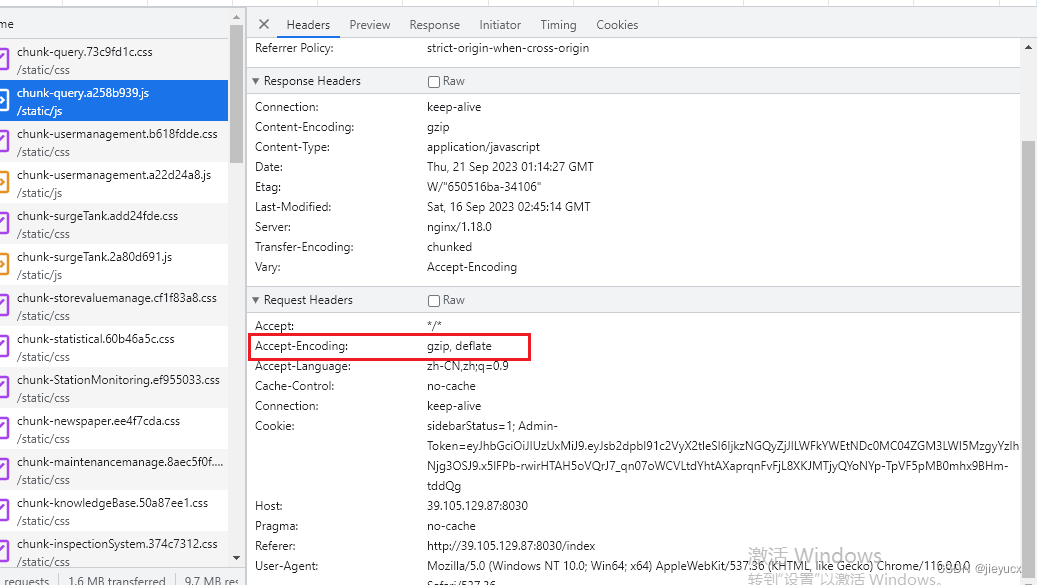The image size is (1037, 585).
Task: Close the request details panel
Action: [x=264, y=24]
